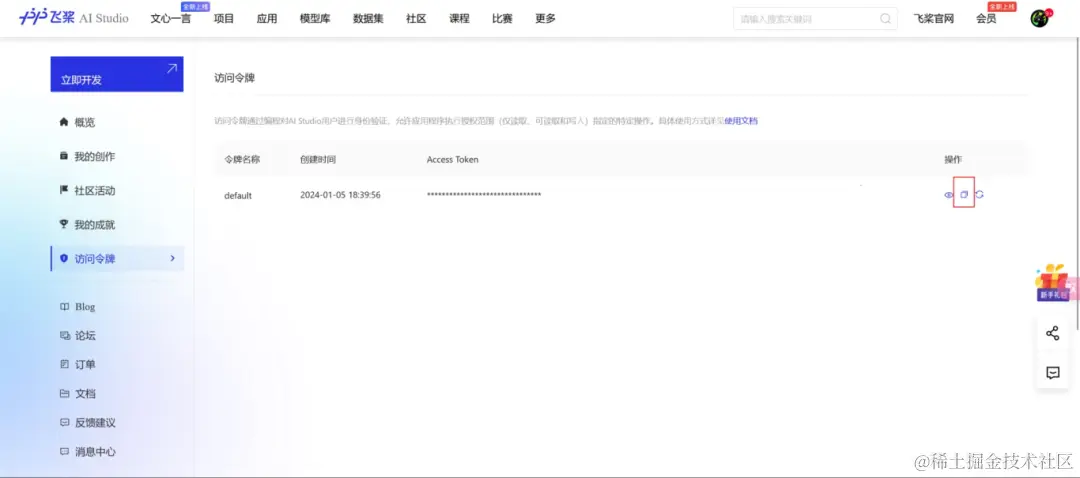The height and width of the screenshot is (478, 1080).
Task: Open the 文心一言 menu item
Action: [171, 19]
